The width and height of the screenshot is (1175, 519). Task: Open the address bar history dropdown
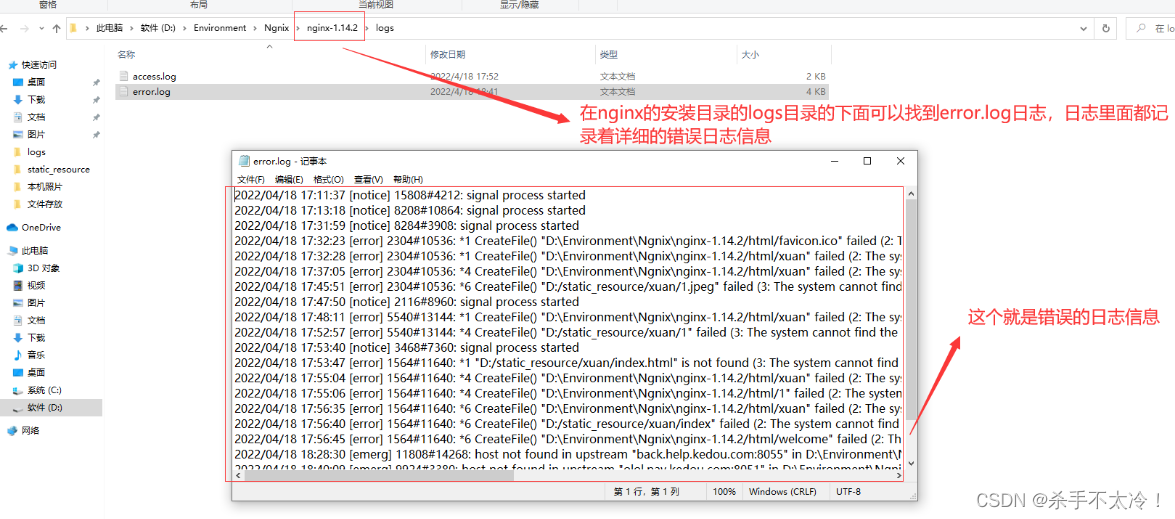tap(1084, 28)
